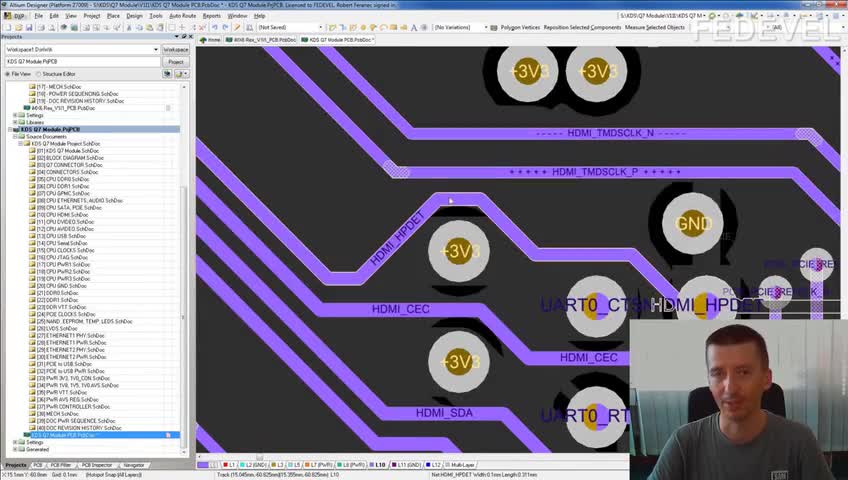Click the panel refresh structure icon
The image size is (848, 480).
pyautogui.click(x=168, y=74)
